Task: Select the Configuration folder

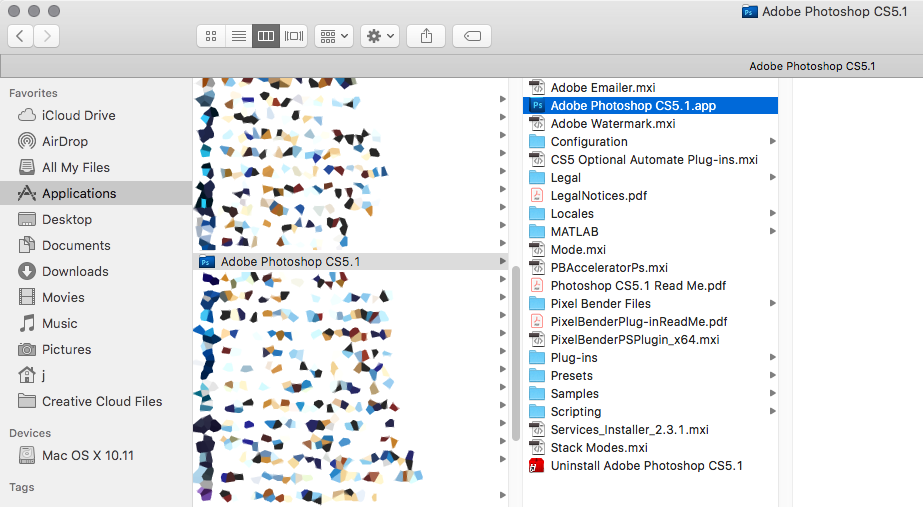Action: (x=650, y=141)
